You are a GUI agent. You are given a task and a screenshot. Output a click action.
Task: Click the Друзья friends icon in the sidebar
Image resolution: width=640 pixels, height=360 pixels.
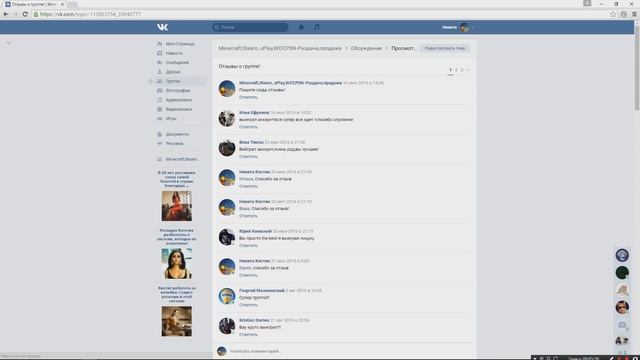point(160,72)
